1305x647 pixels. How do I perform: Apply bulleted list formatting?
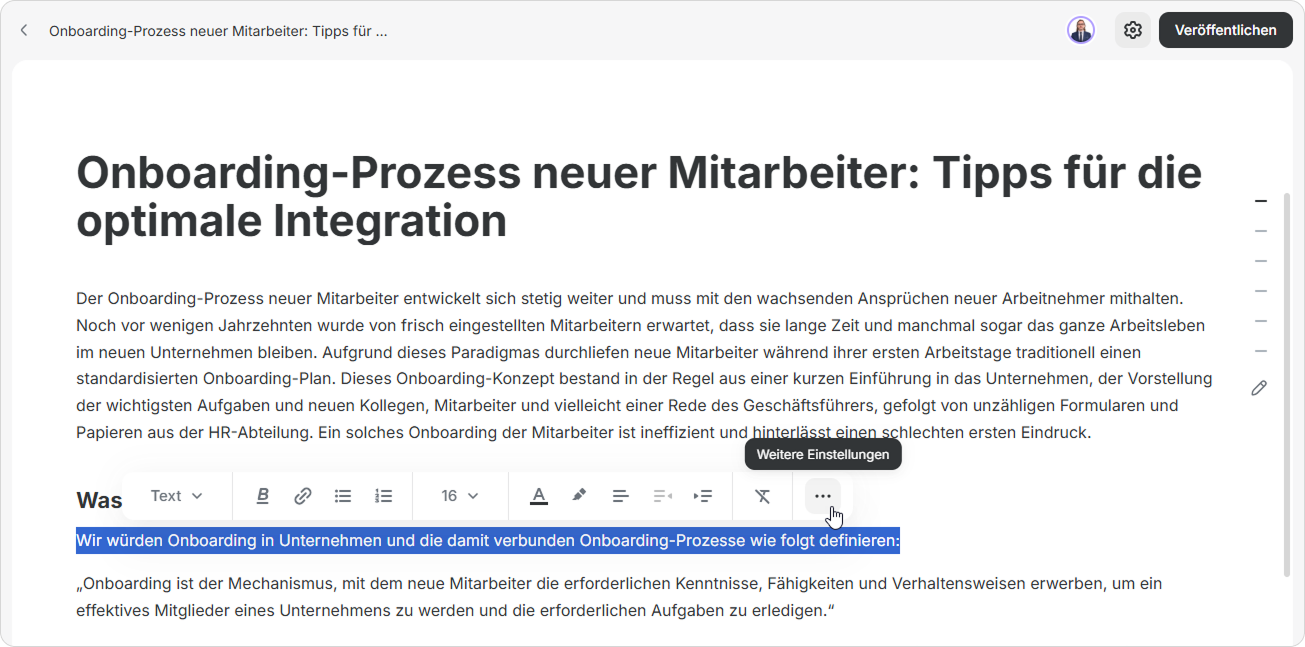click(x=343, y=496)
